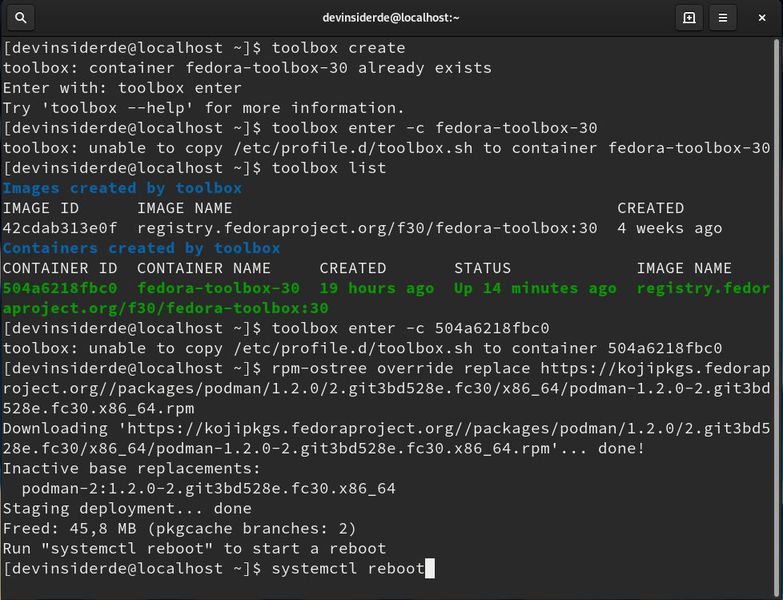The height and width of the screenshot is (600, 783).
Task: Open a new terminal tab
Action: coord(689,18)
